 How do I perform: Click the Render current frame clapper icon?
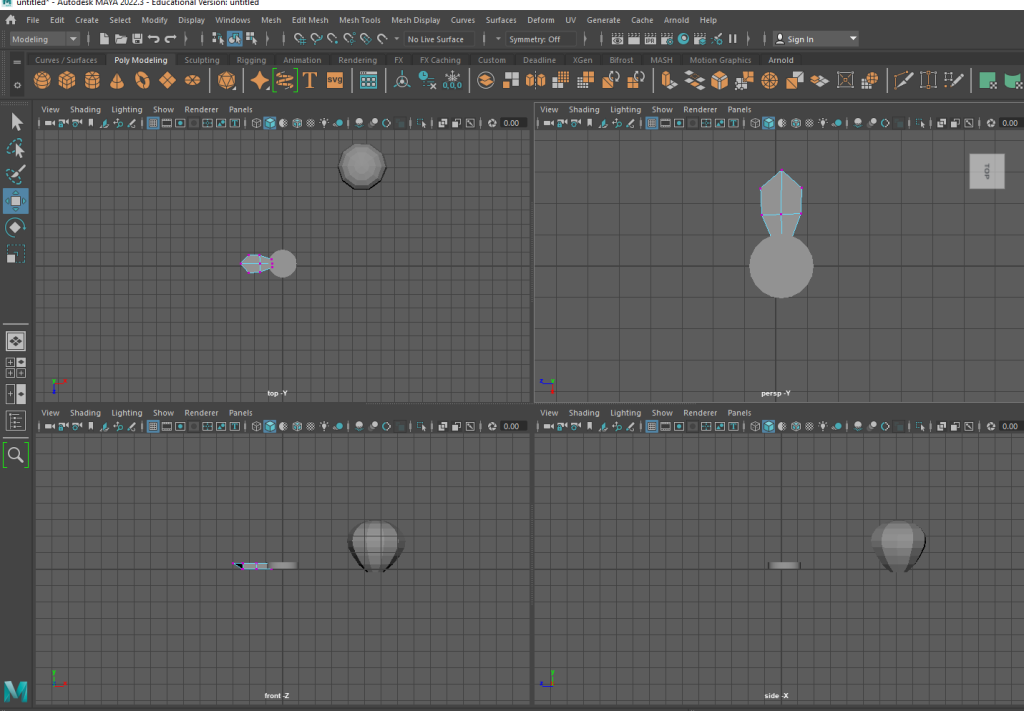(633, 39)
